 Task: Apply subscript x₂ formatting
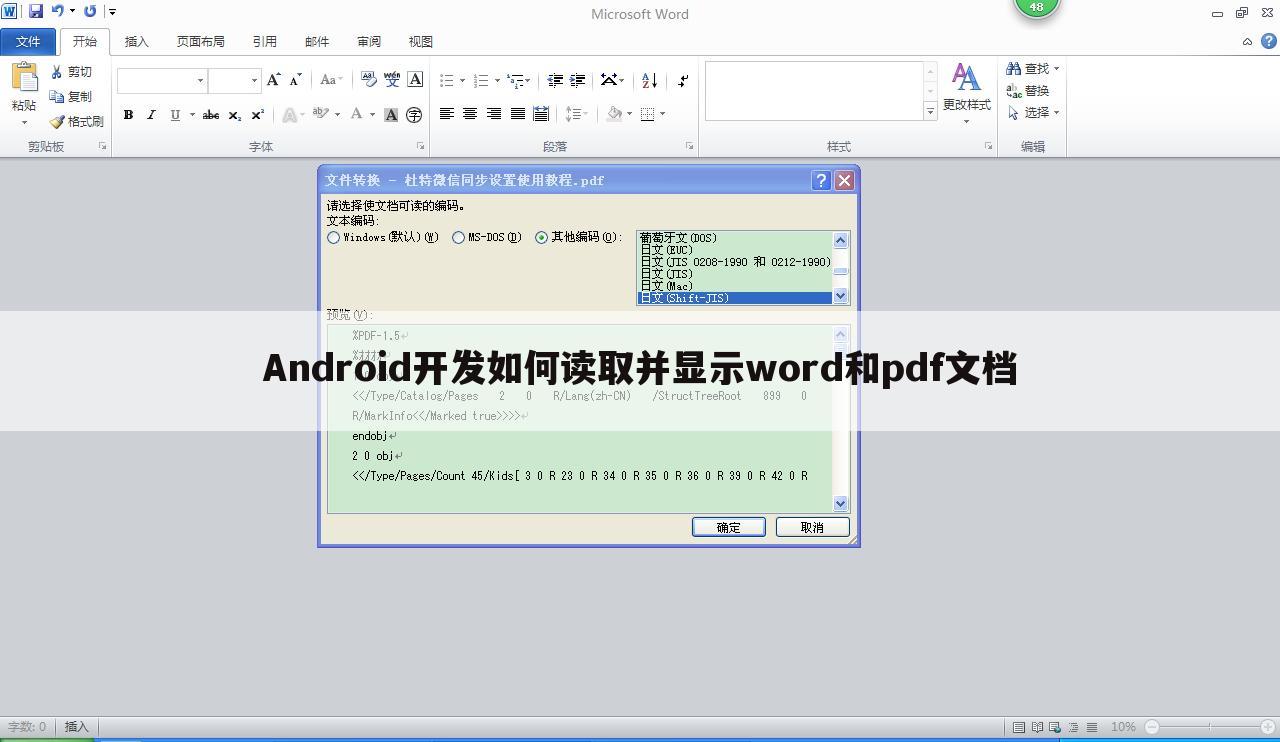pyautogui.click(x=235, y=114)
